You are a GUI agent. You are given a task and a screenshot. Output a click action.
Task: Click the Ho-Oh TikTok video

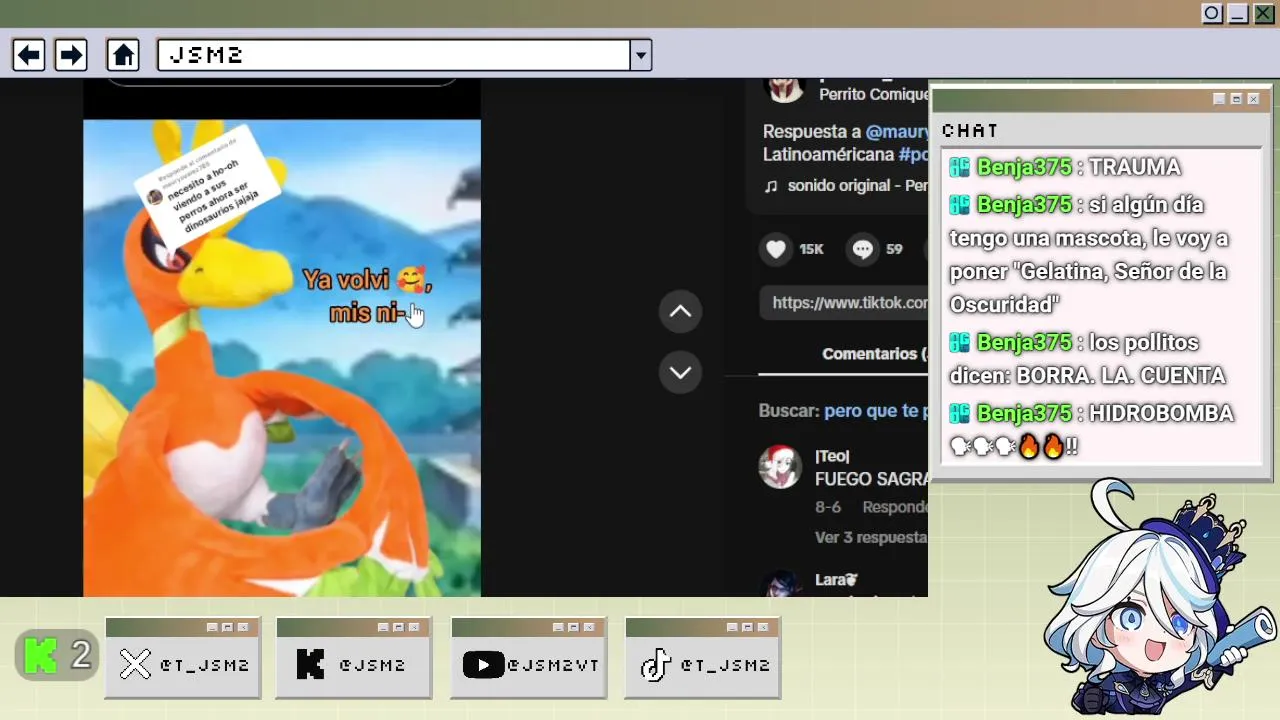coord(282,358)
